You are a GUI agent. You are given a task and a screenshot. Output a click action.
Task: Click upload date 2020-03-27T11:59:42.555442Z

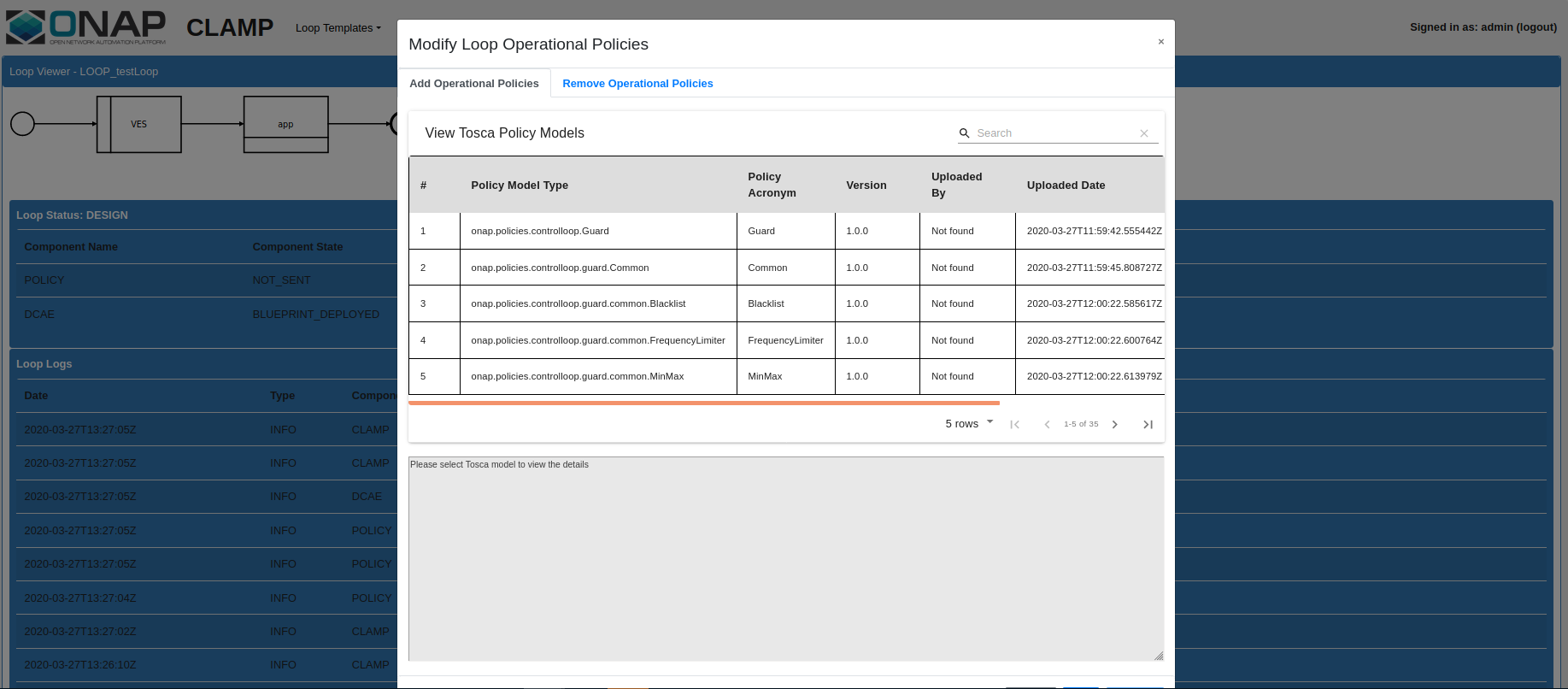[1094, 231]
